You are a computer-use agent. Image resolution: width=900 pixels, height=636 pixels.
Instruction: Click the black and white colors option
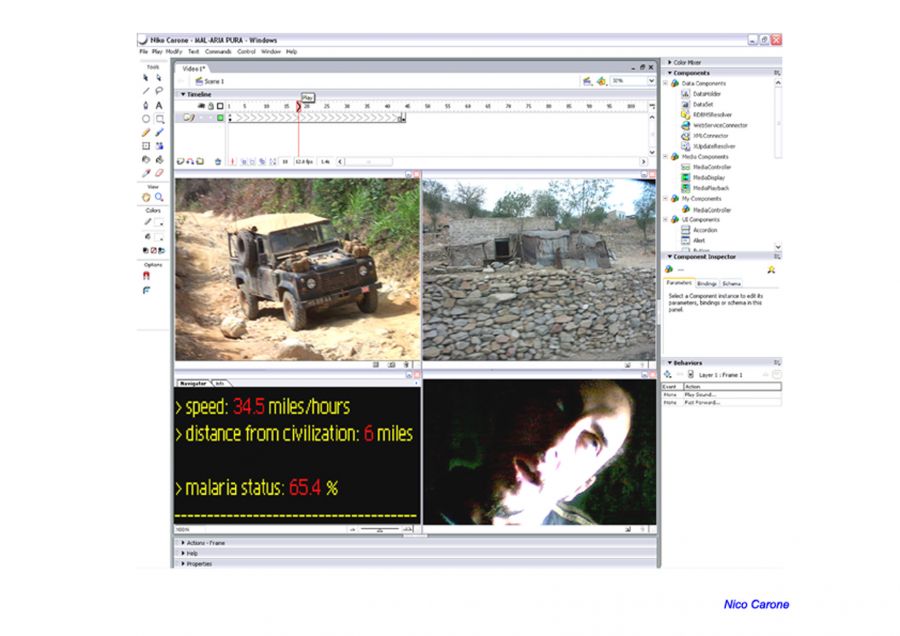[x=145, y=250]
